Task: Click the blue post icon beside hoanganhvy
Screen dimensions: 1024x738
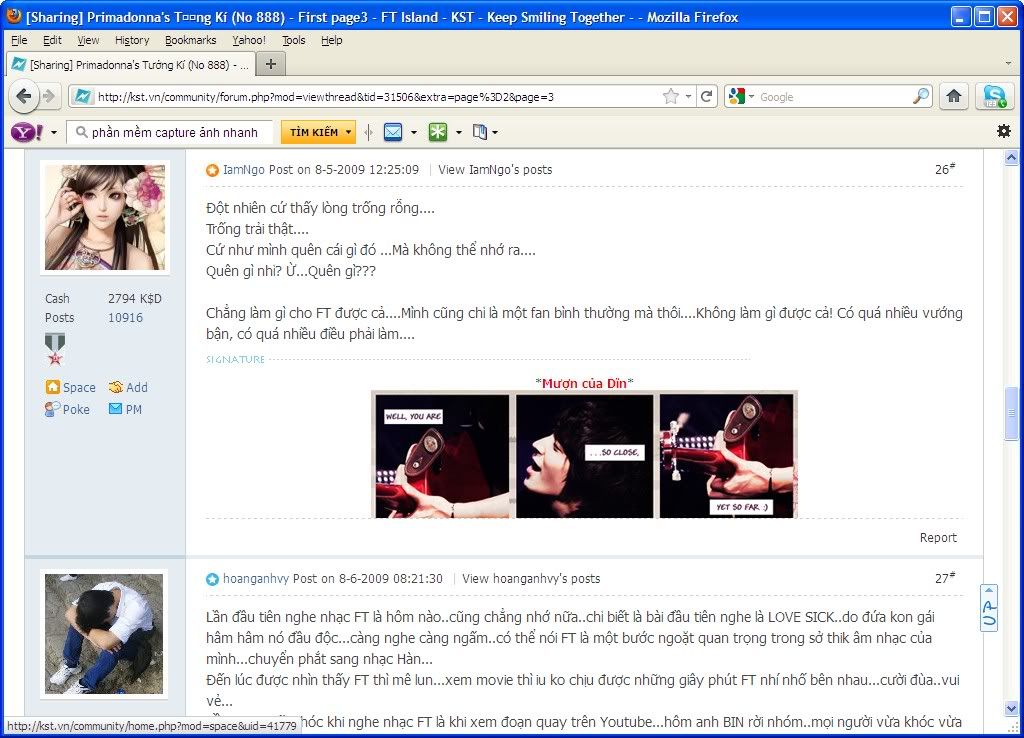Action: tap(212, 579)
